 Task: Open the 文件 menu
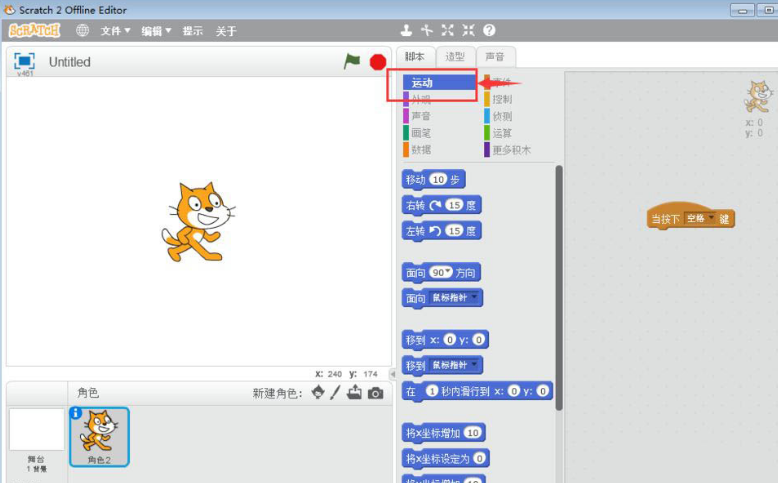[115, 31]
